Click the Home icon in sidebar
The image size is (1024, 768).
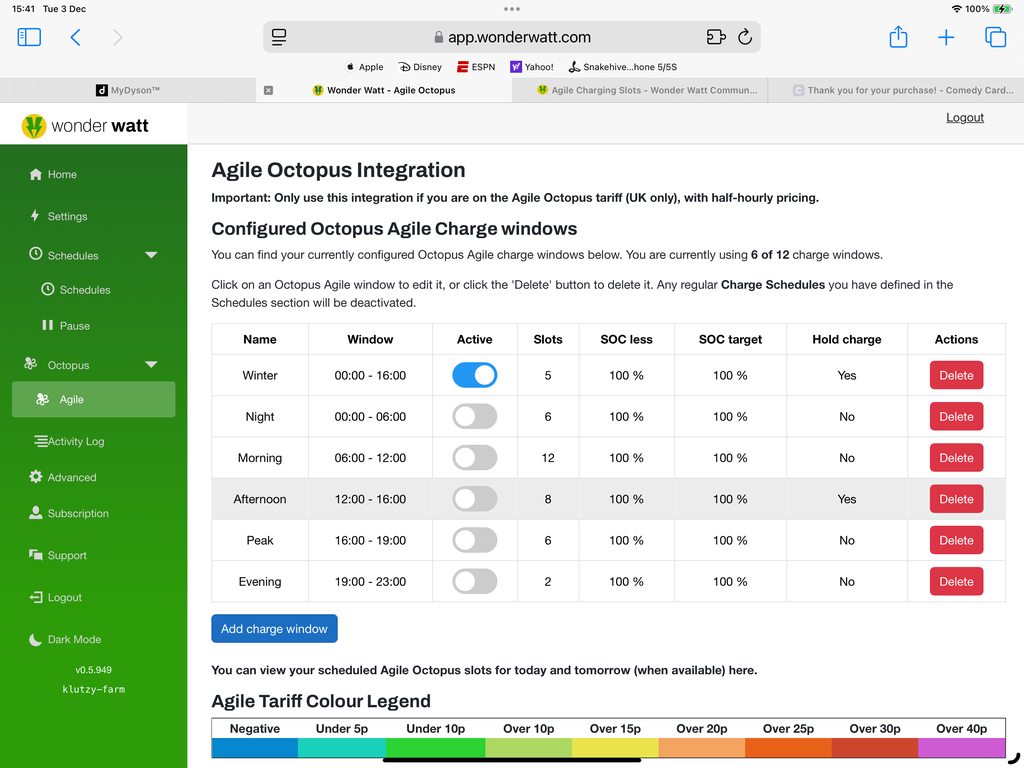(36, 174)
